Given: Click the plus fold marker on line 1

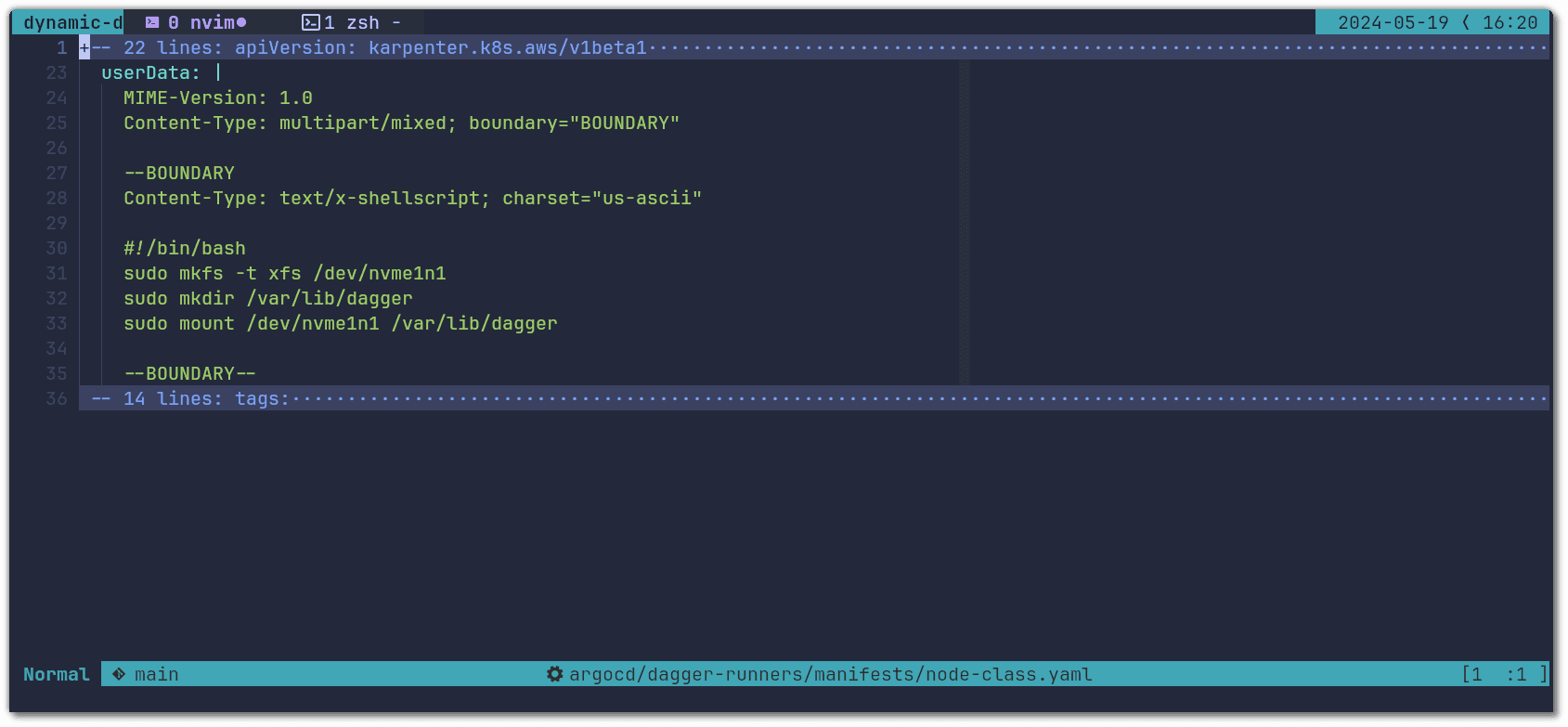Looking at the screenshot, I should point(84,47).
